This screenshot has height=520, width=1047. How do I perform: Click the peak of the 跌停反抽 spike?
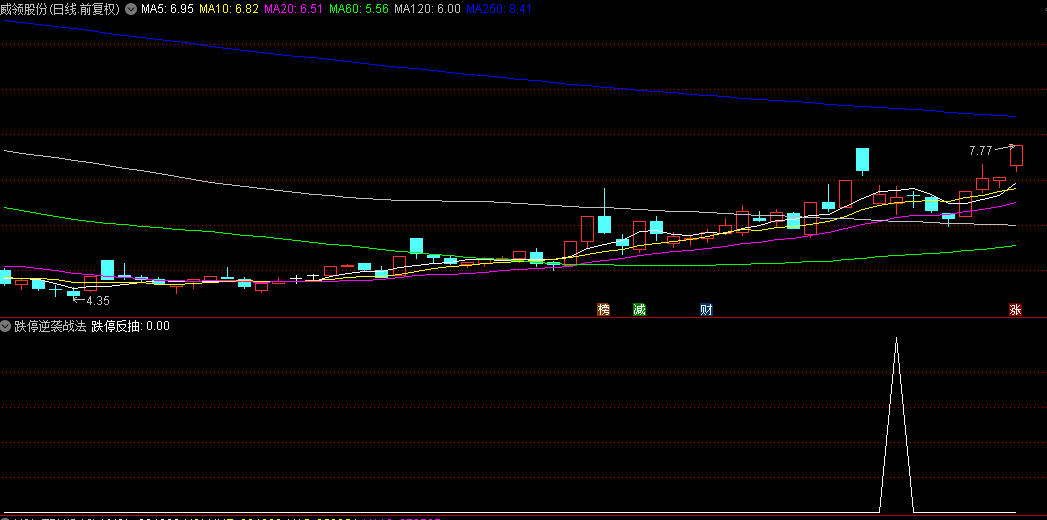[x=896, y=338]
